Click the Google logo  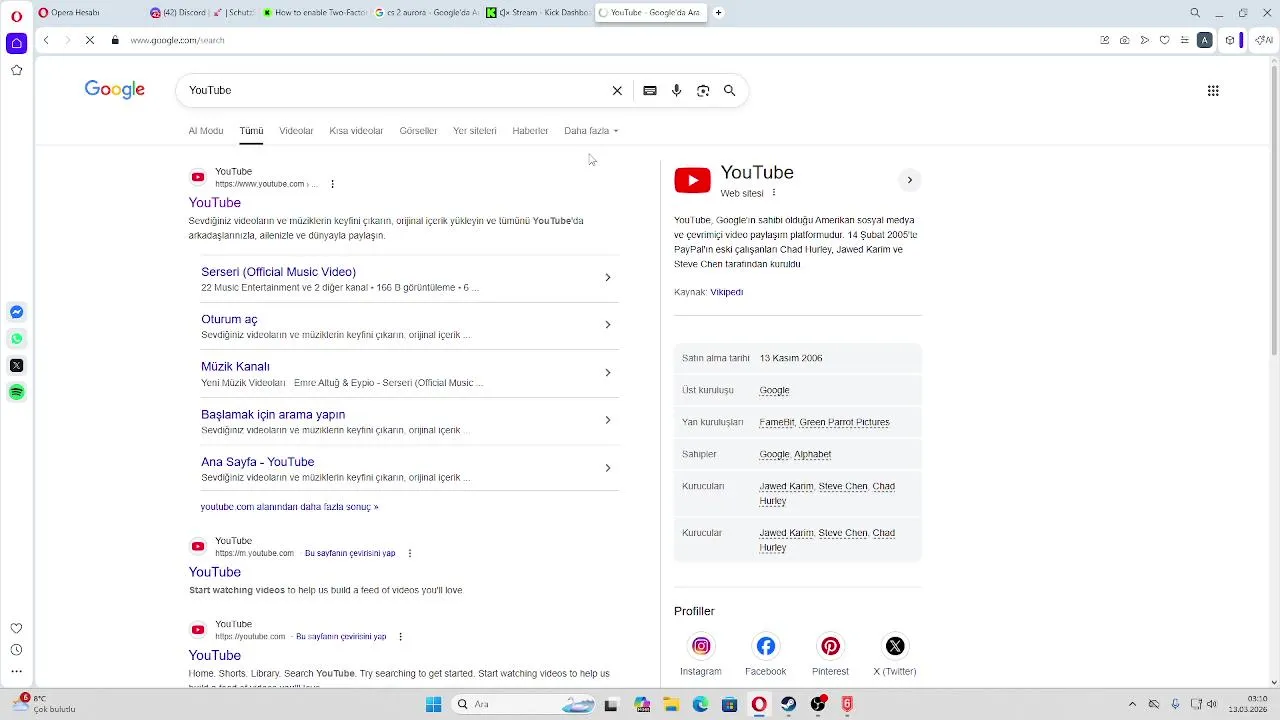click(115, 89)
